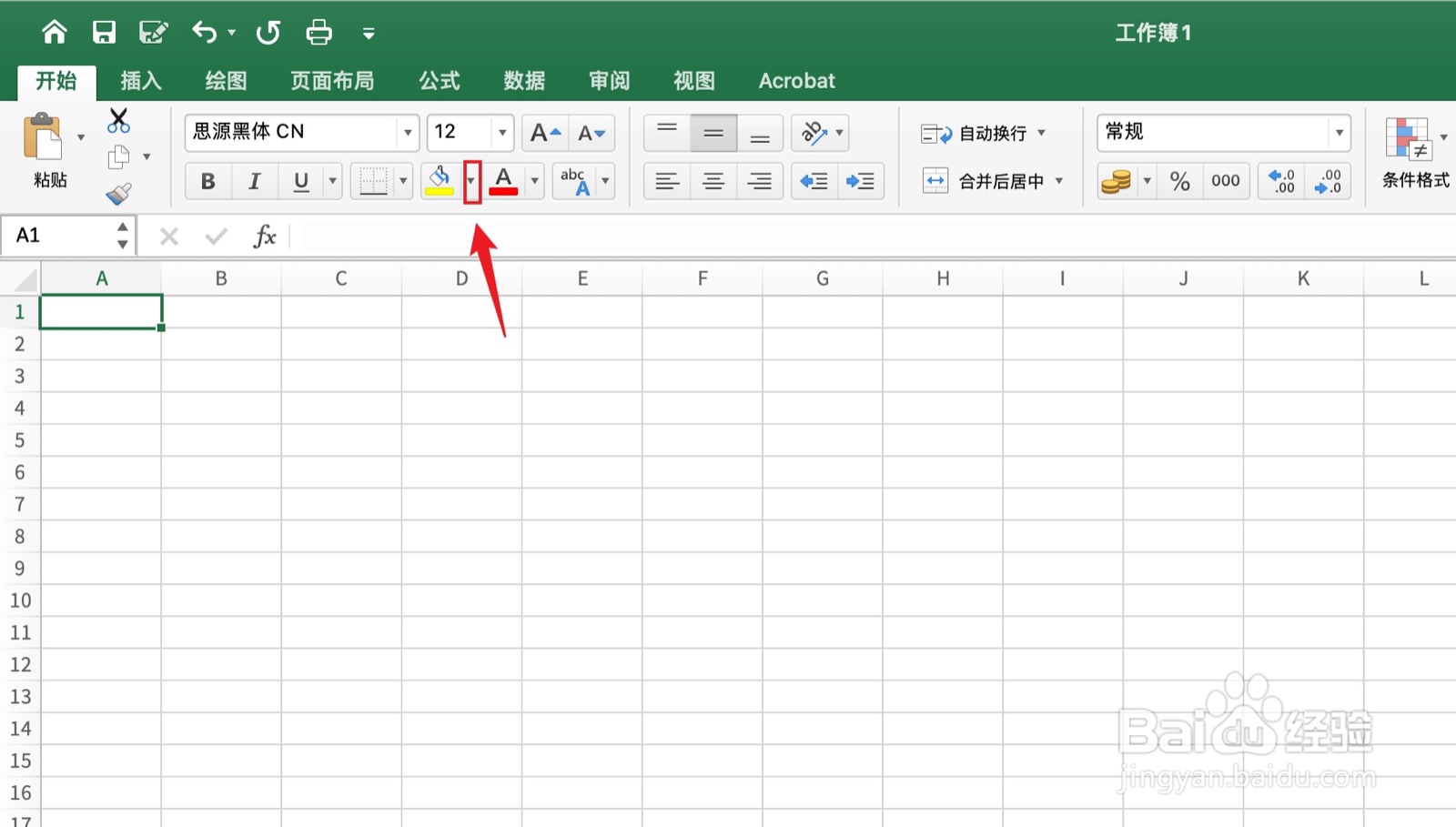
Task: Align text to bottom
Action: point(760,133)
